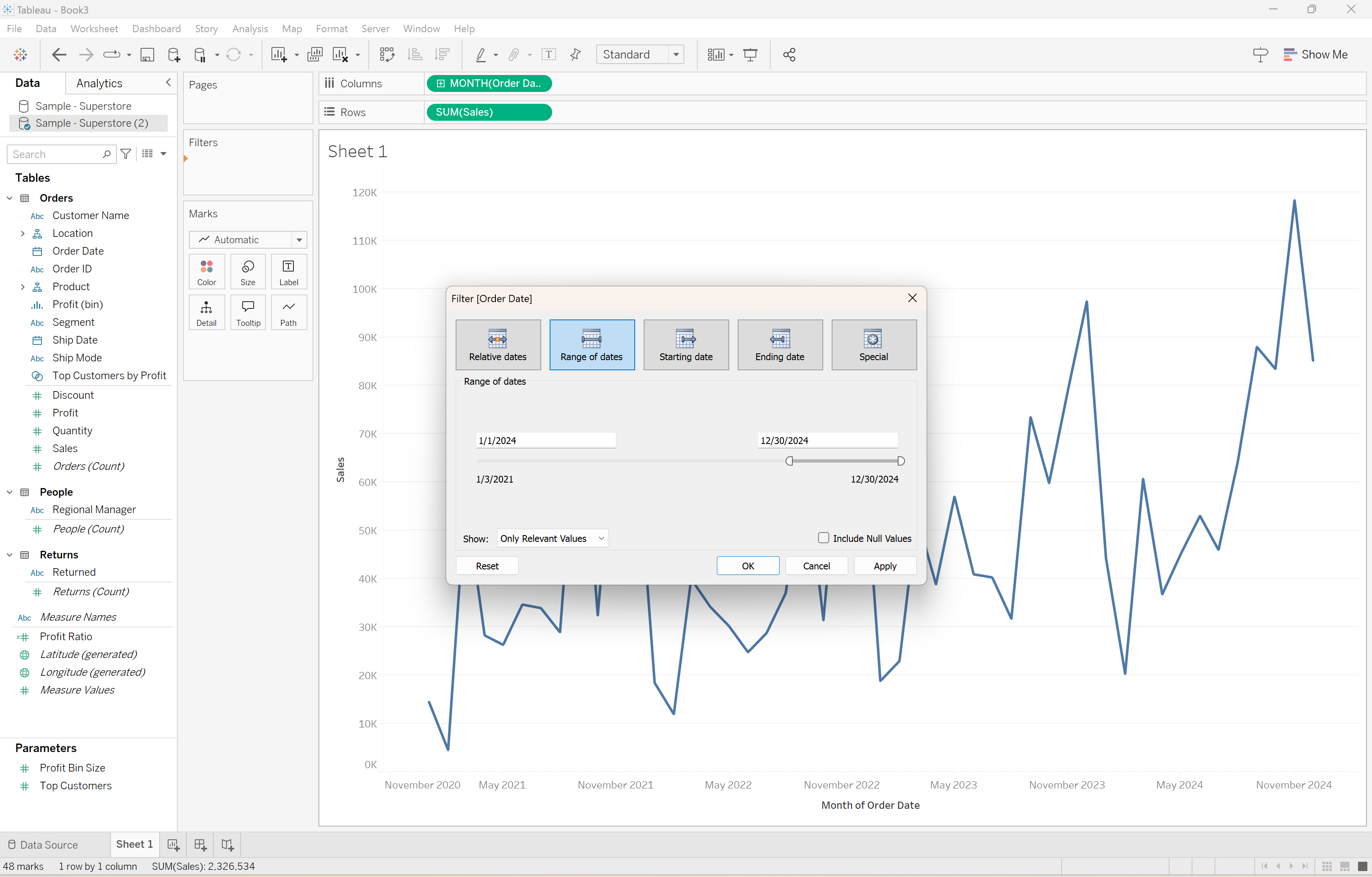Click the Fix axes pin icon

[575, 55]
